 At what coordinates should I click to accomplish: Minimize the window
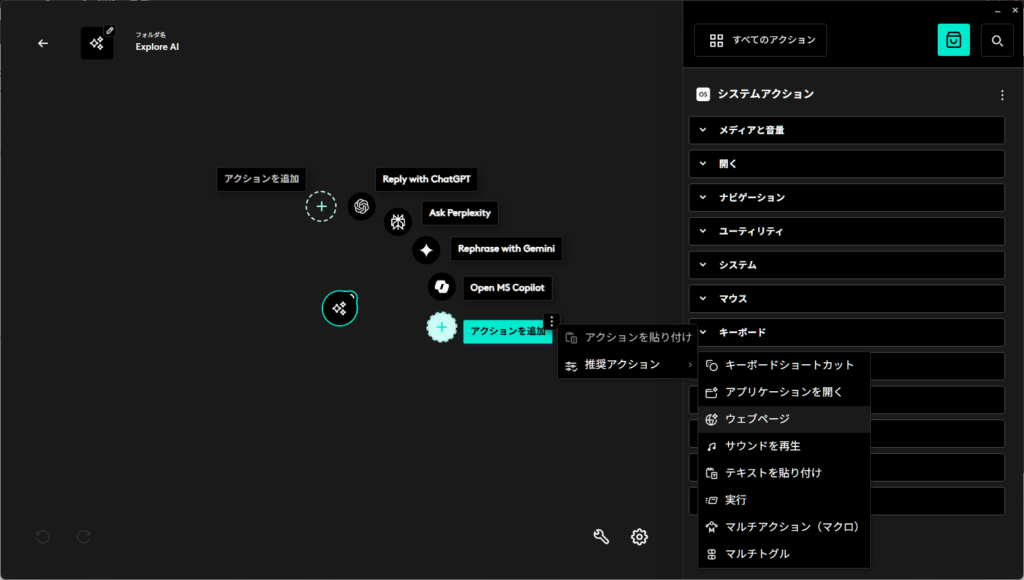(x=997, y=10)
